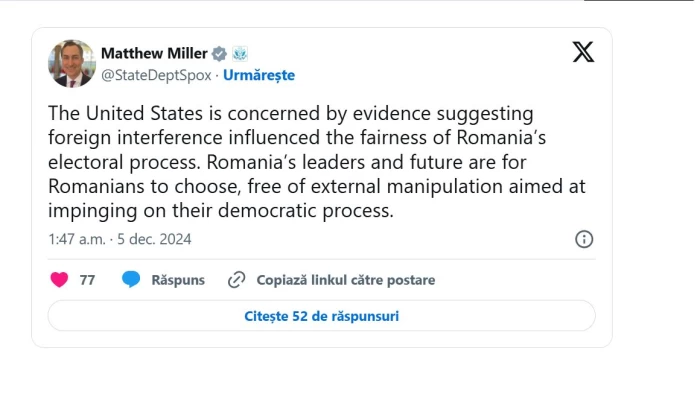Click the chain link copy icon
The height and width of the screenshot is (412, 700).
click(x=237, y=280)
